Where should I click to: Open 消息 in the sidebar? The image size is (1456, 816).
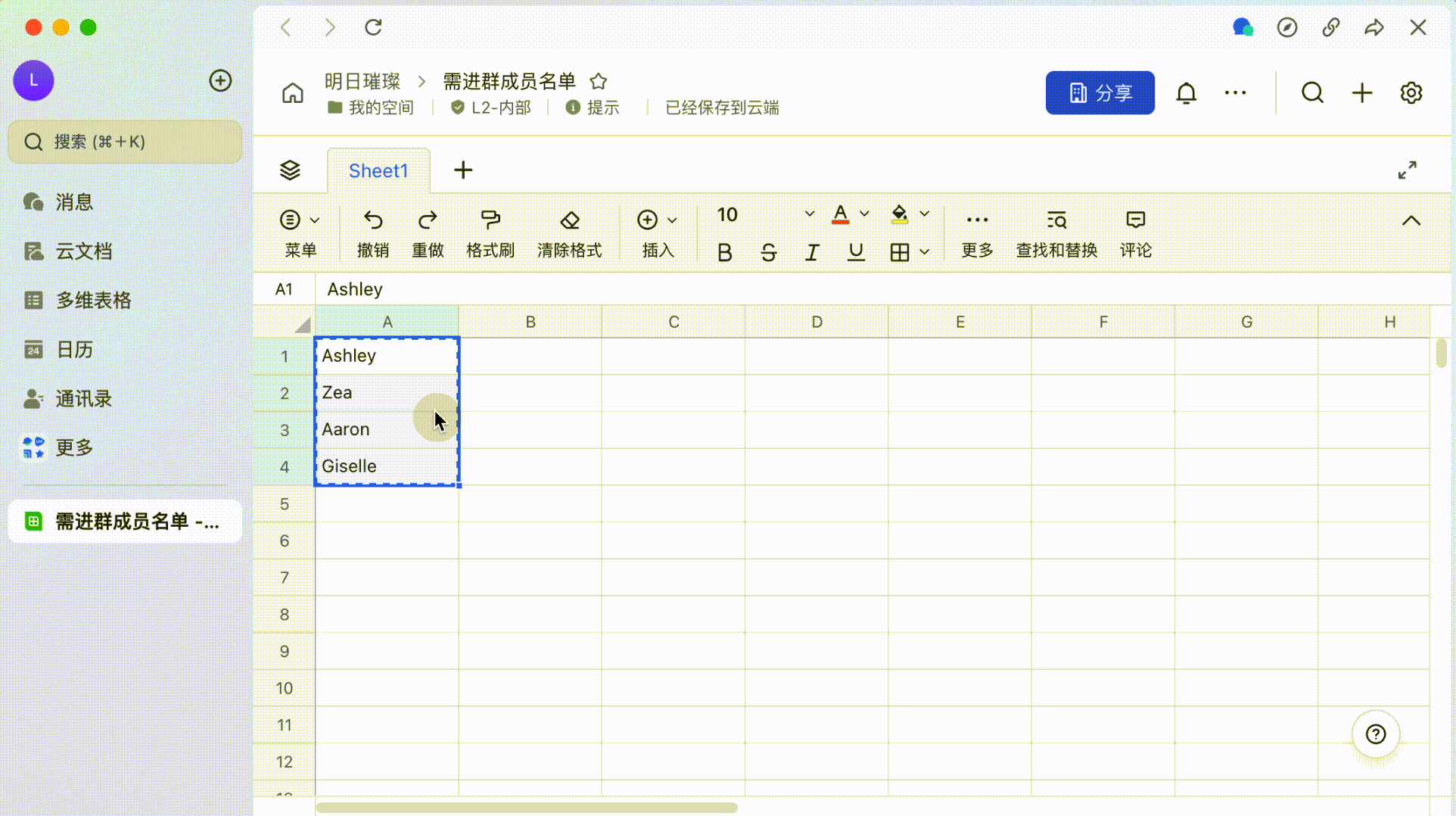[125, 202]
